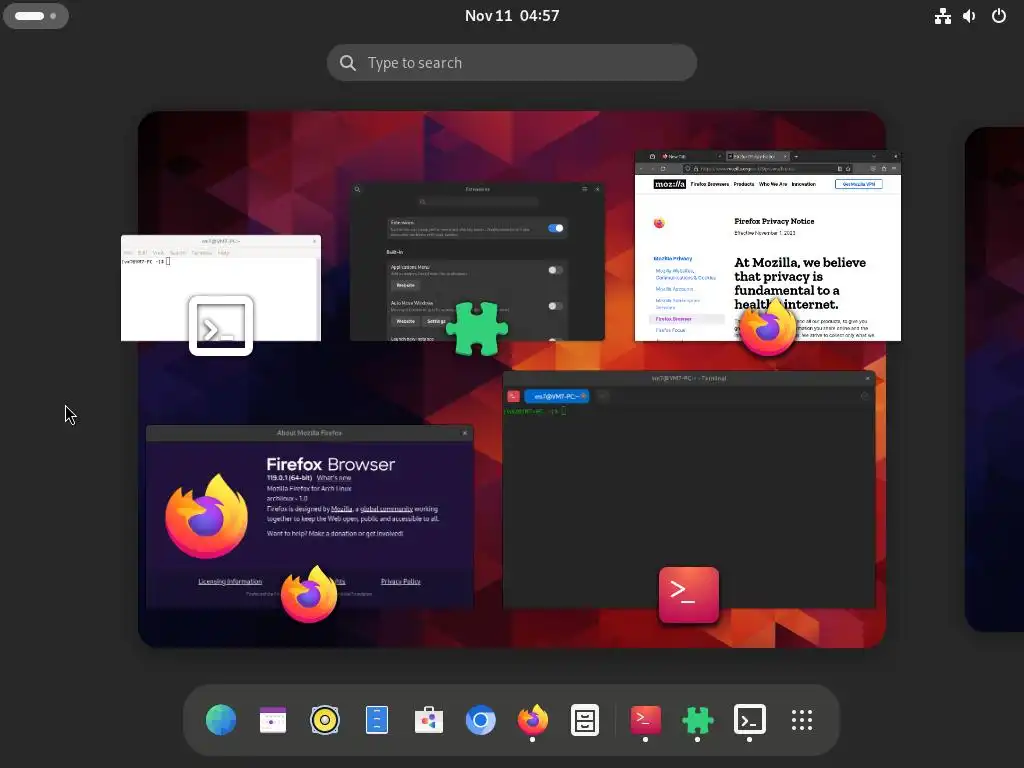Switch to the adjacent workspace preview on right

[994, 379]
